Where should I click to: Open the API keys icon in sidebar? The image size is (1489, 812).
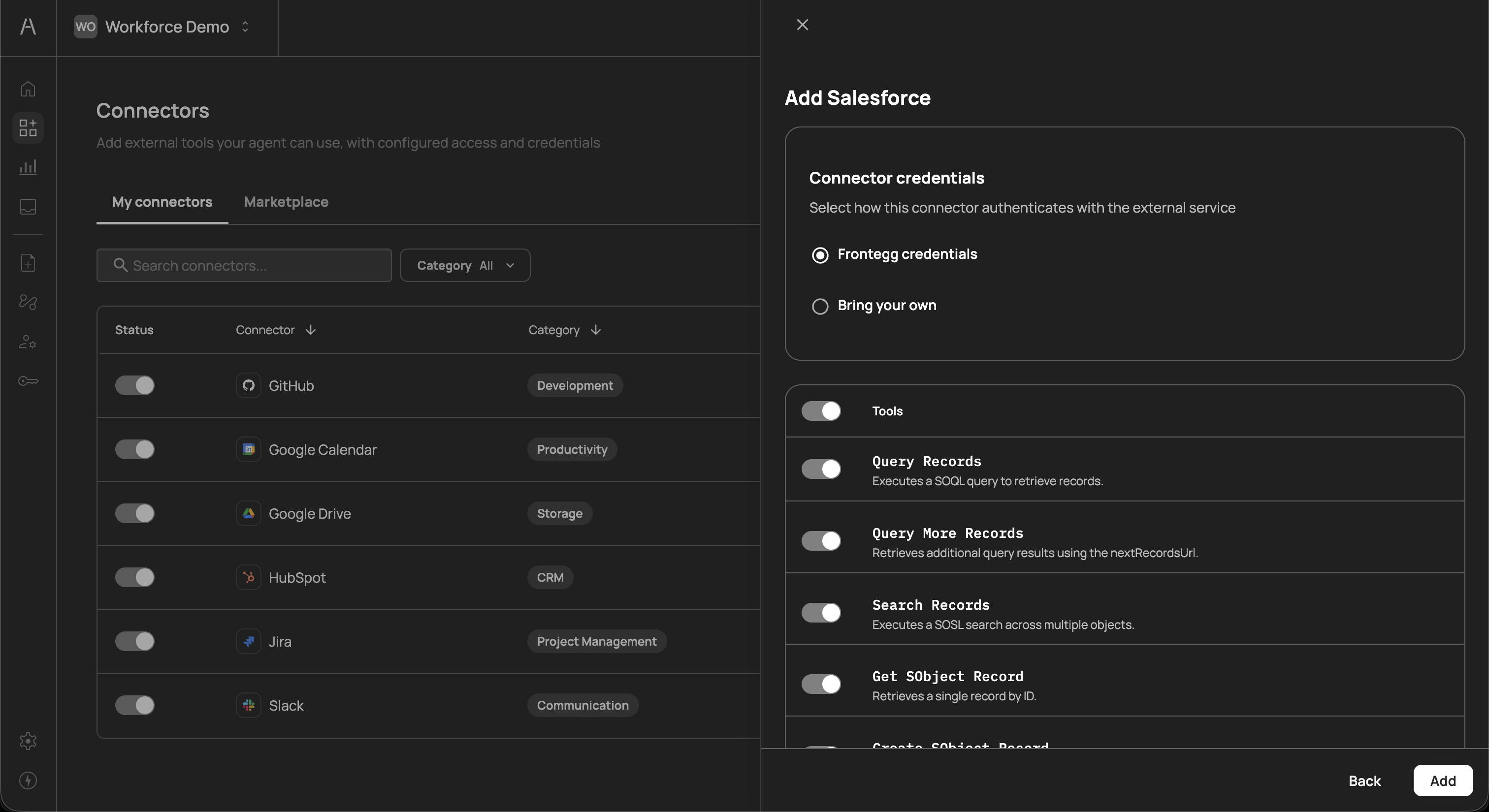pyautogui.click(x=27, y=380)
